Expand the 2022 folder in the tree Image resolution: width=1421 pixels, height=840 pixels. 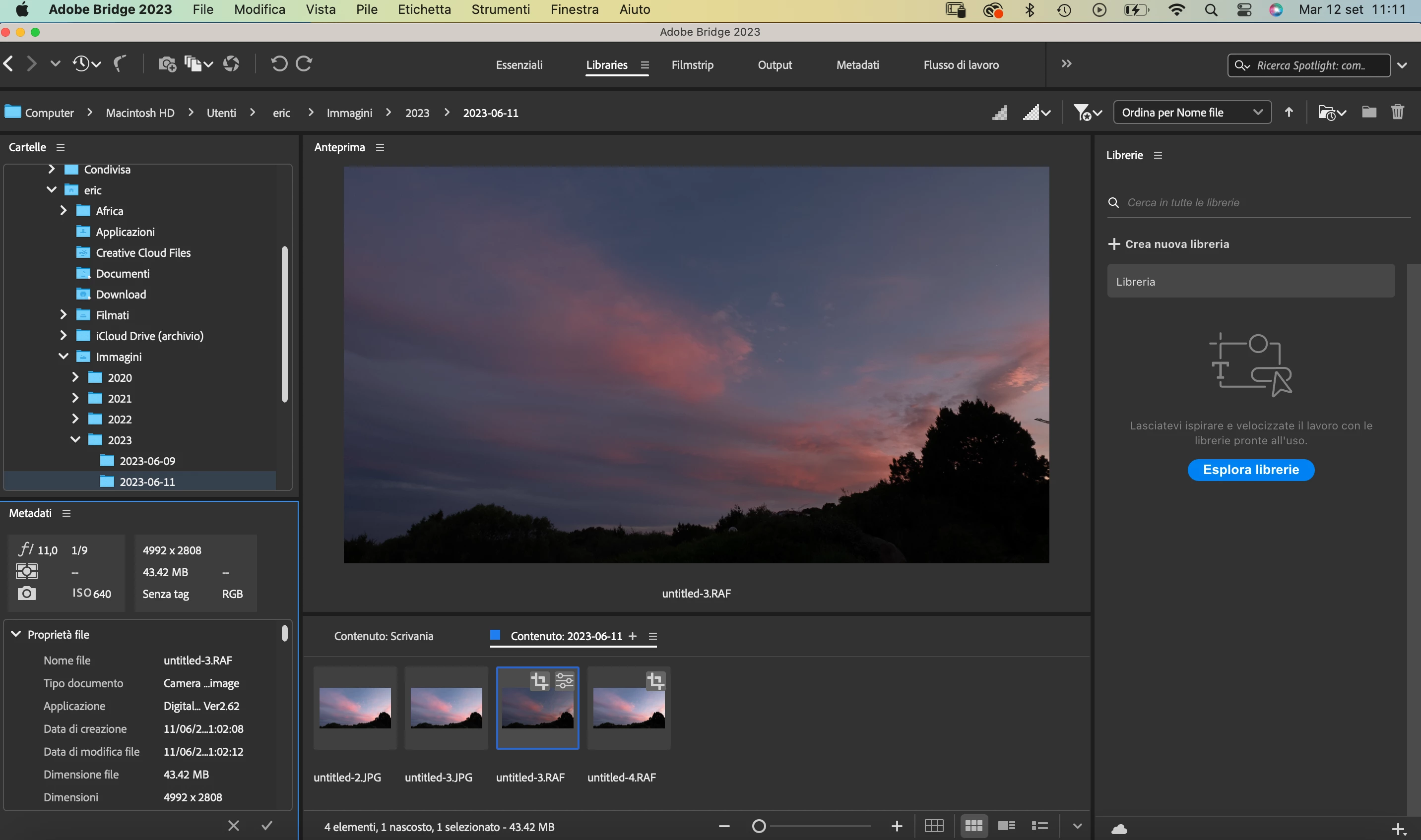click(75, 419)
